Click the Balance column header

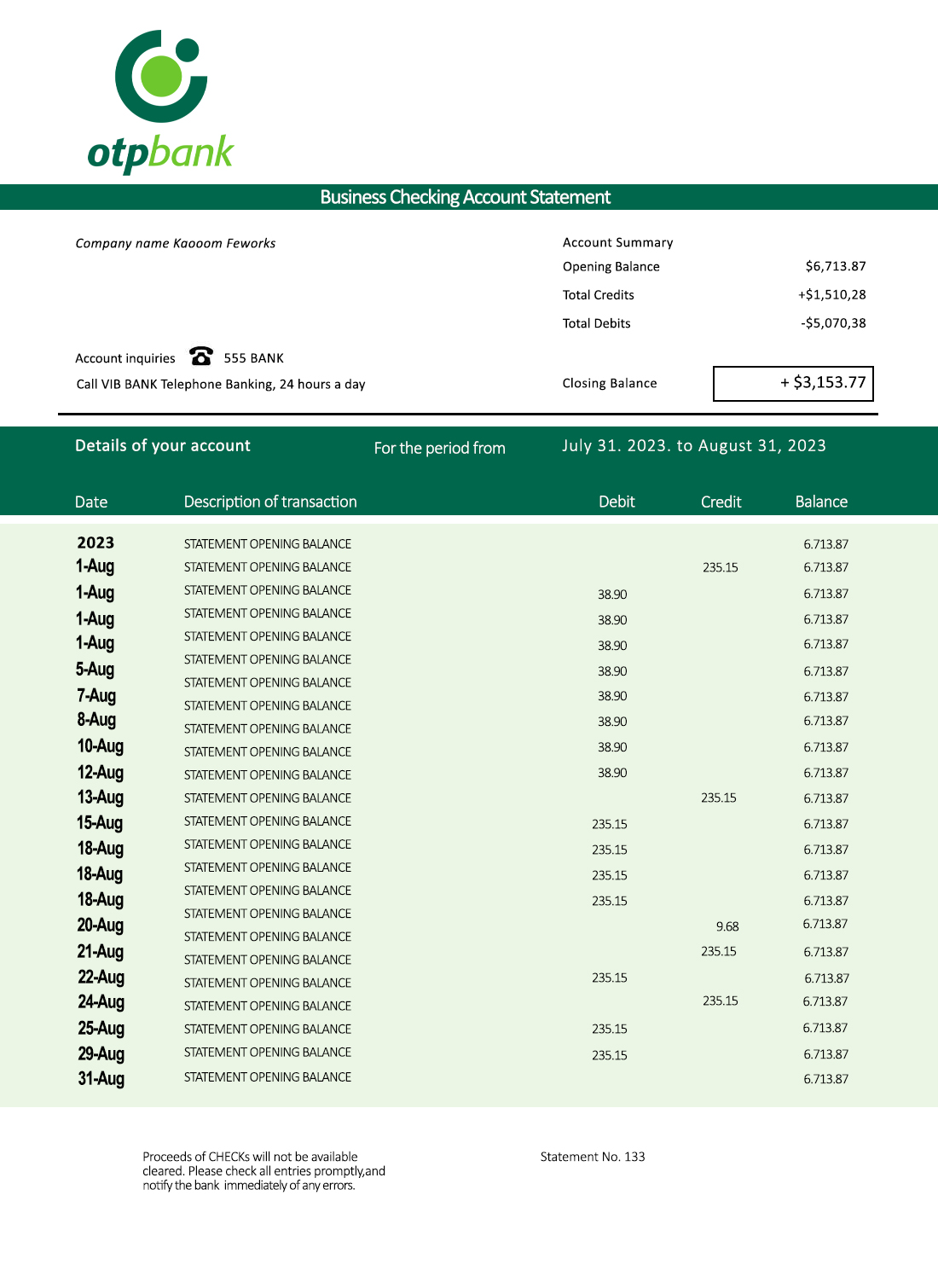[x=821, y=502]
